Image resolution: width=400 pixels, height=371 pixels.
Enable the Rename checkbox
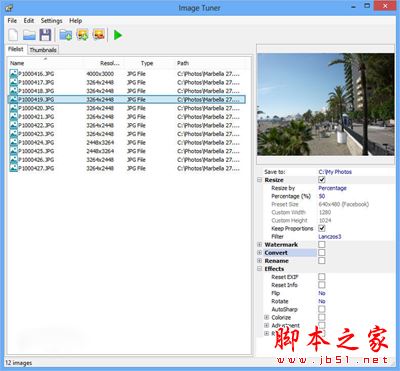click(x=322, y=261)
